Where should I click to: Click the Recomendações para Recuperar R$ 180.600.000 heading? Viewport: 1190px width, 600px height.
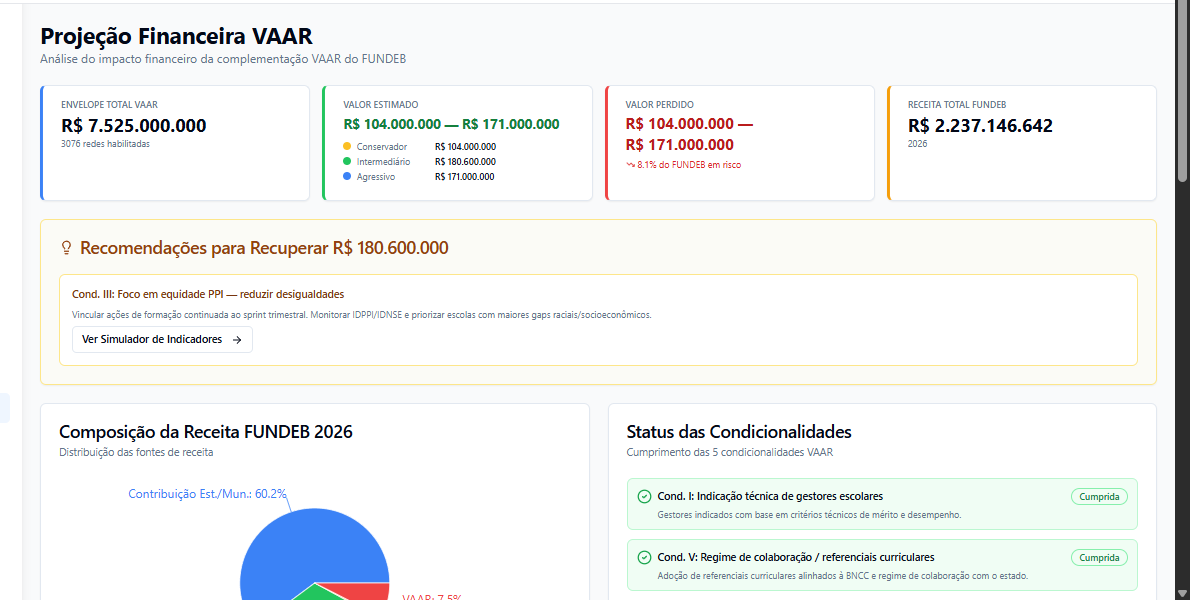click(264, 248)
